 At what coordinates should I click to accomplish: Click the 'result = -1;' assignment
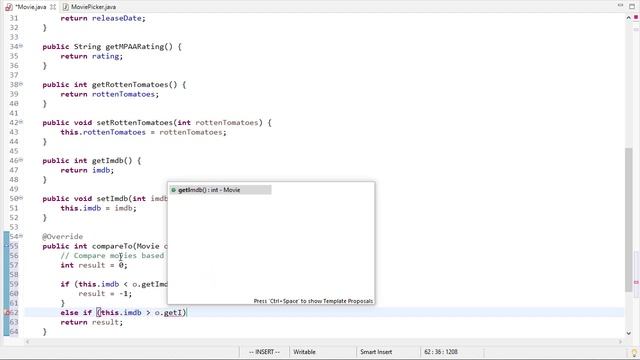pos(105,293)
